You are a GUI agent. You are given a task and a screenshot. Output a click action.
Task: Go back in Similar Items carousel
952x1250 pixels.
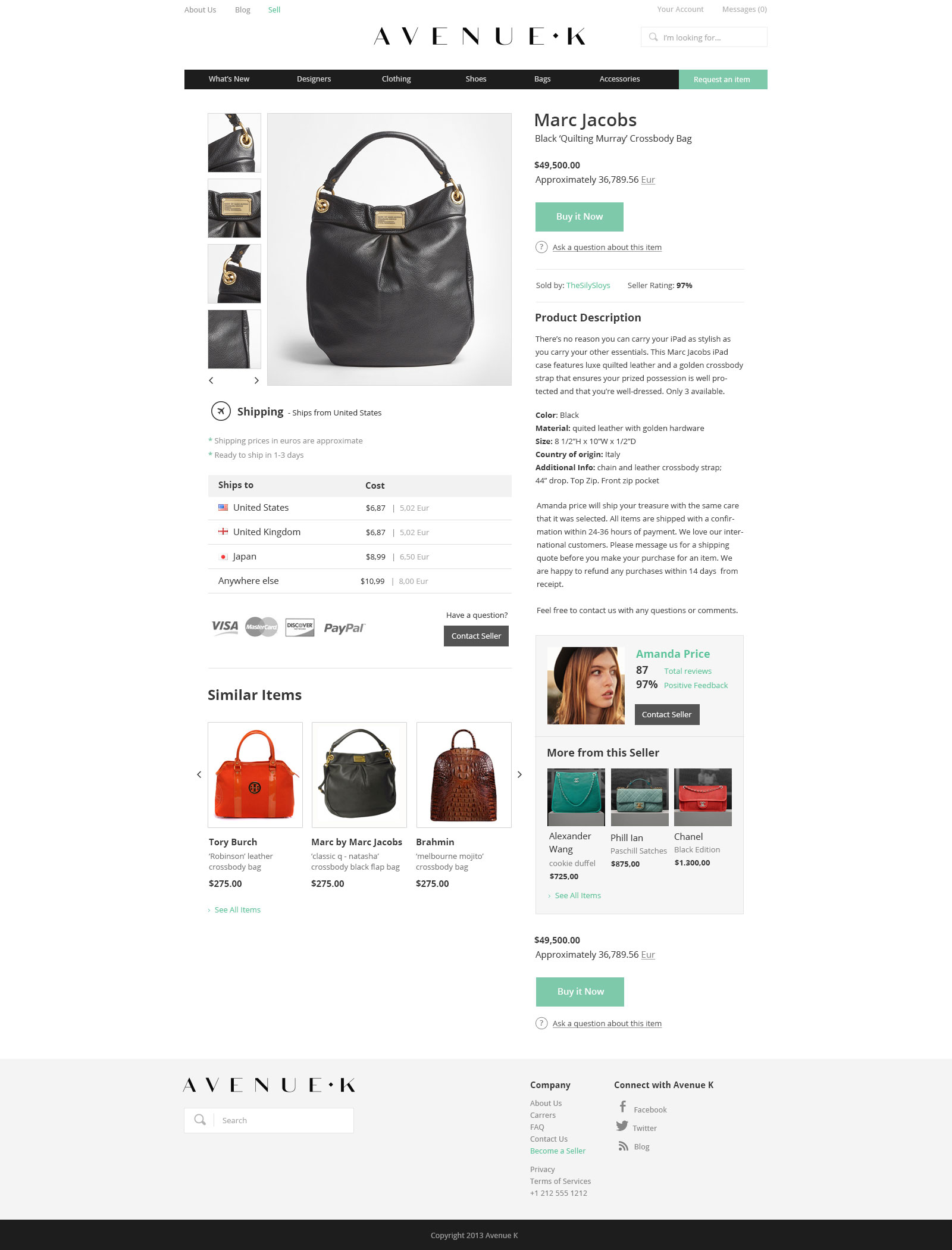tap(199, 774)
